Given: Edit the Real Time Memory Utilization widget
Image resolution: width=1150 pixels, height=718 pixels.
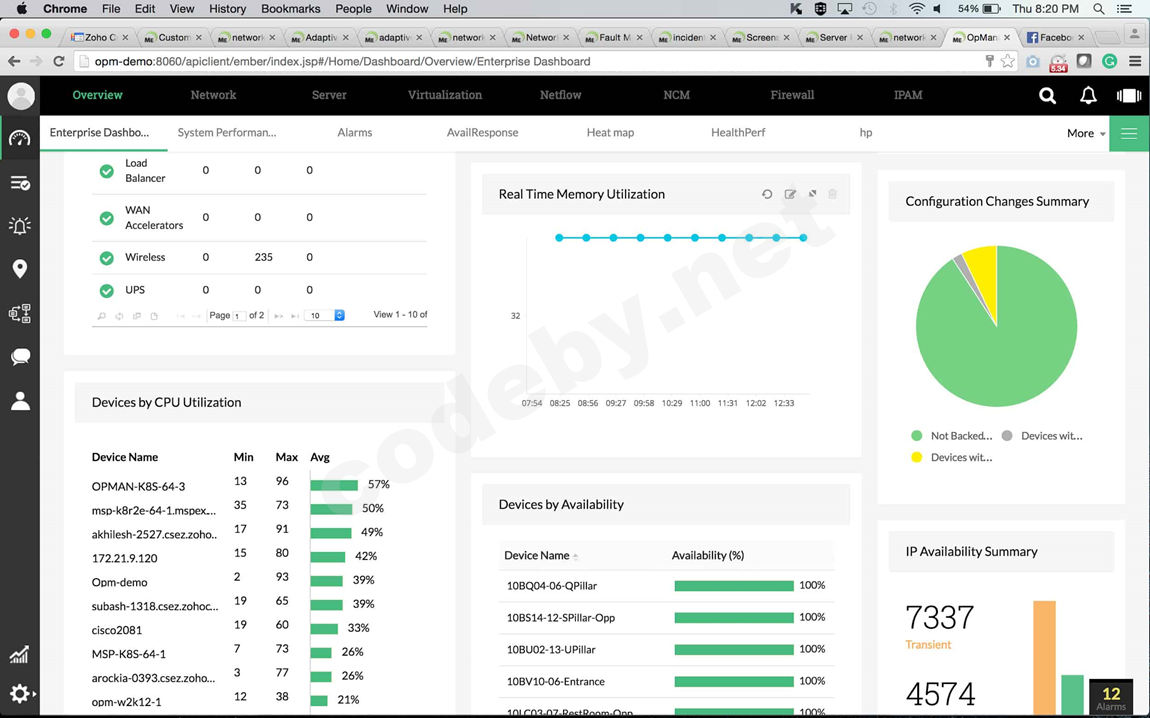Looking at the screenshot, I should (x=790, y=194).
